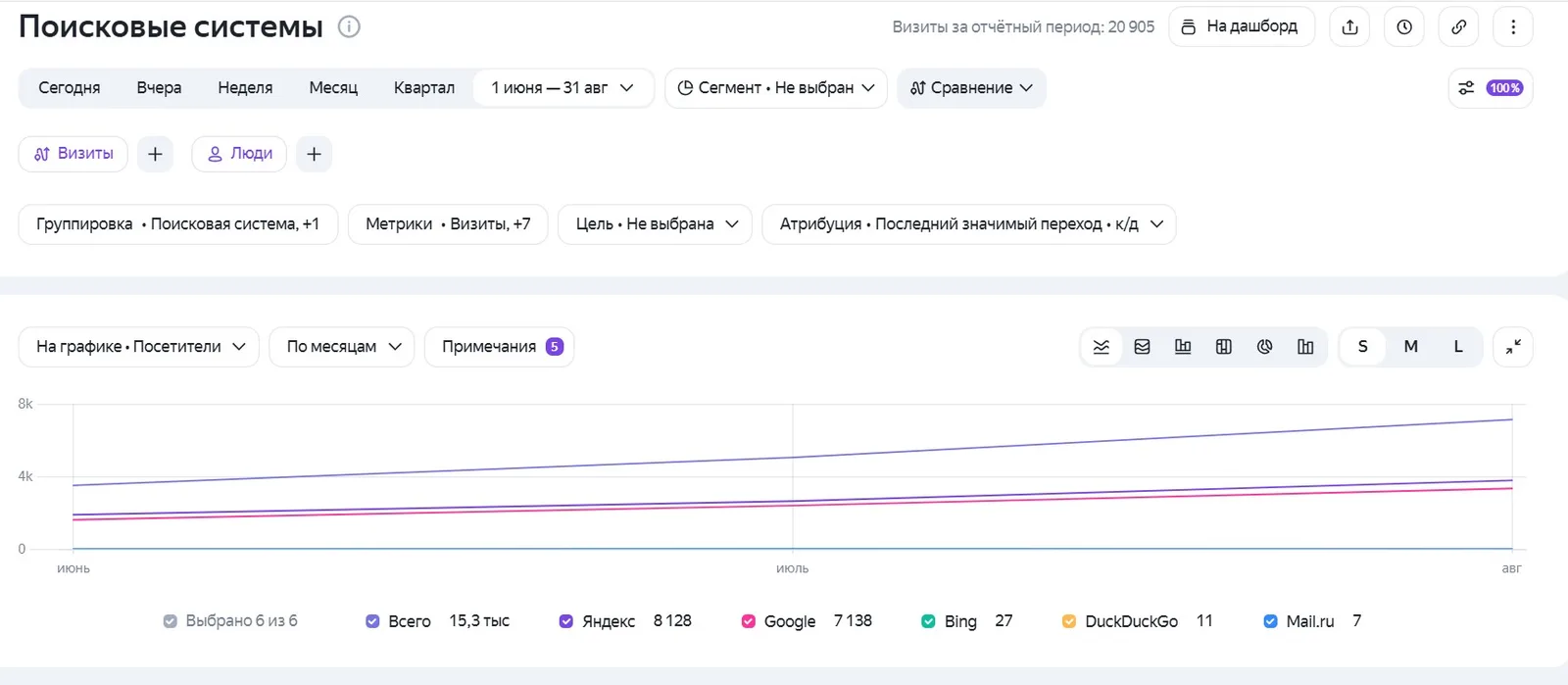Select the Вчера period tab
1568x685 pixels.
(x=159, y=88)
